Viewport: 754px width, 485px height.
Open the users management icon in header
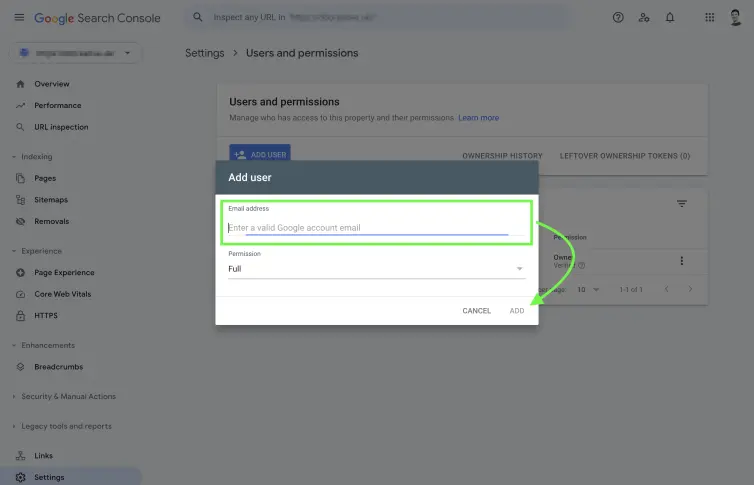(644, 18)
